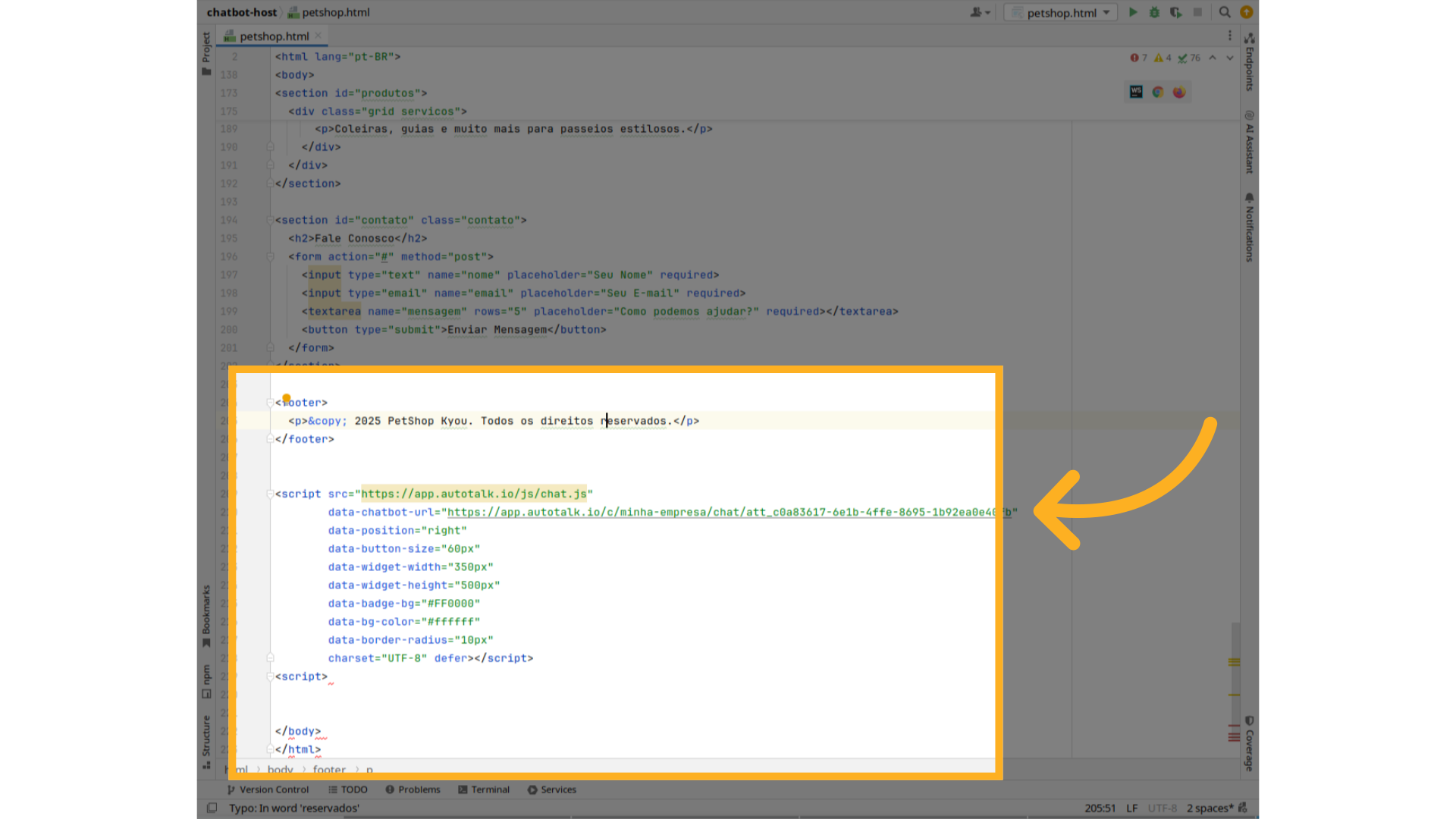Change the UTF-8 file encoding setting

click(1162, 808)
